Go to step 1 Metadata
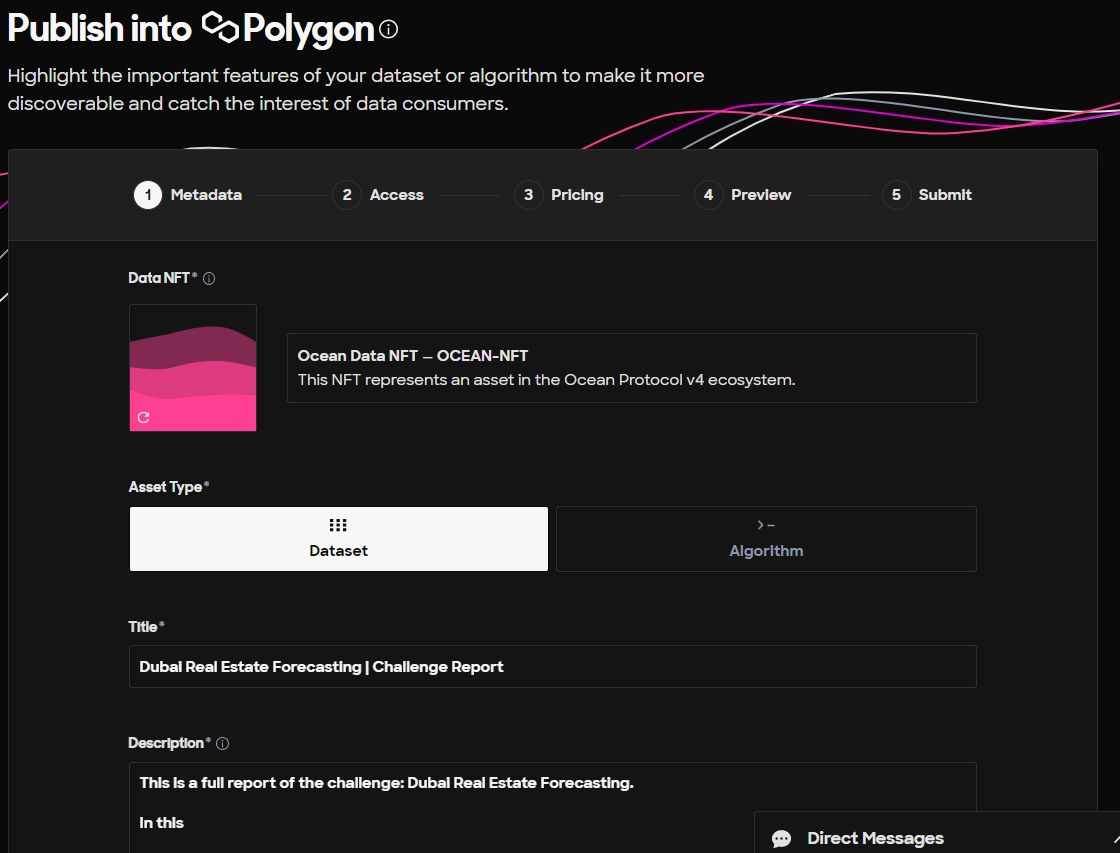 tap(188, 195)
